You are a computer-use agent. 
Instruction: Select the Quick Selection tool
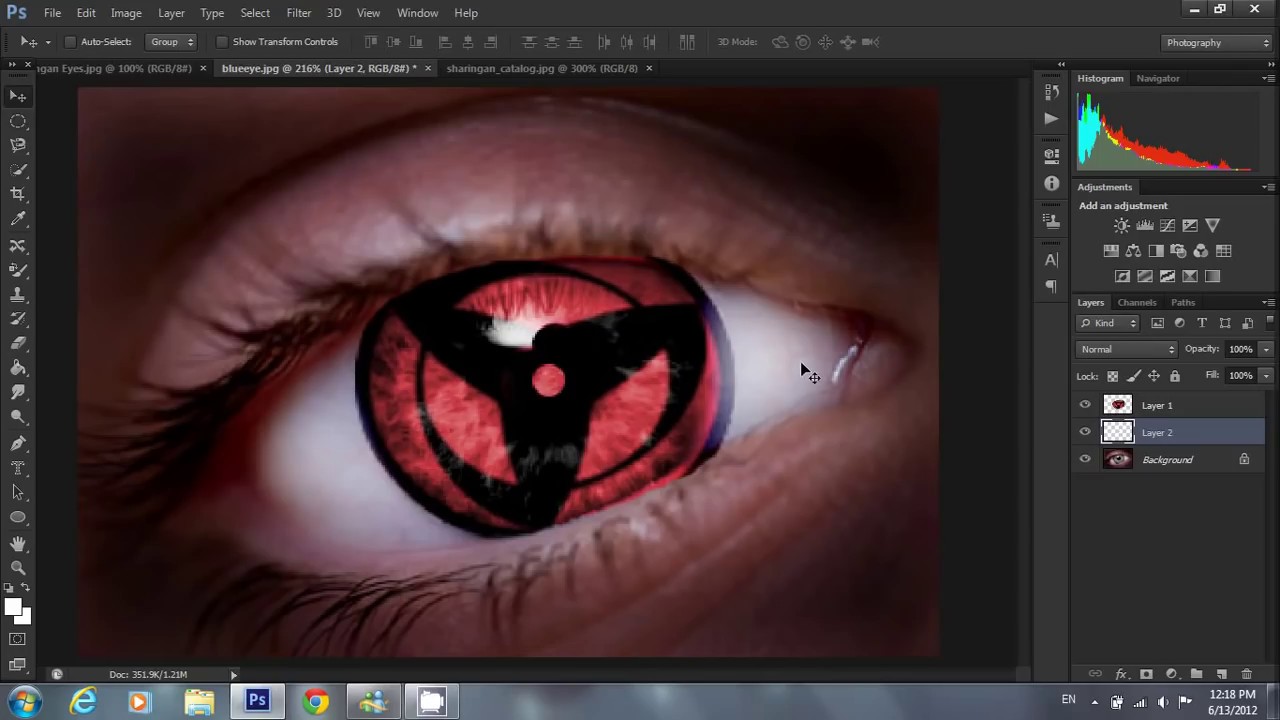pyautogui.click(x=18, y=170)
